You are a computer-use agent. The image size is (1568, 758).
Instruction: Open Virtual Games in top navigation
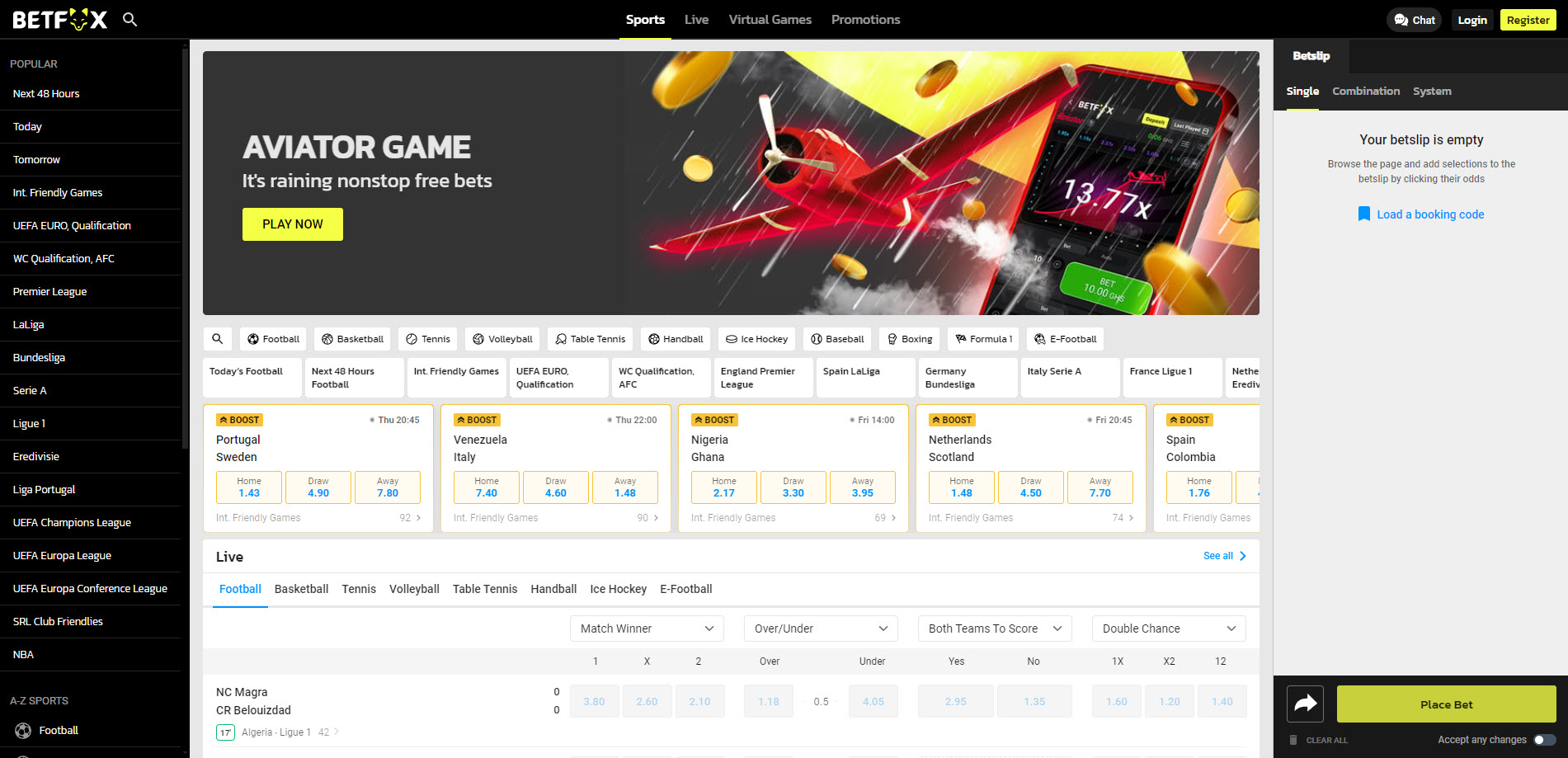770,20
